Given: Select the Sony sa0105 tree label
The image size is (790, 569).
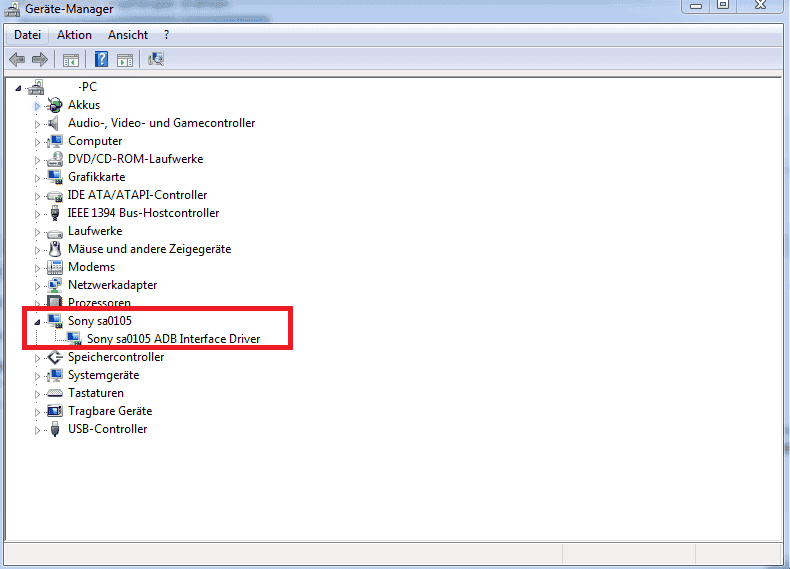Looking at the screenshot, I should tap(100, 321).
